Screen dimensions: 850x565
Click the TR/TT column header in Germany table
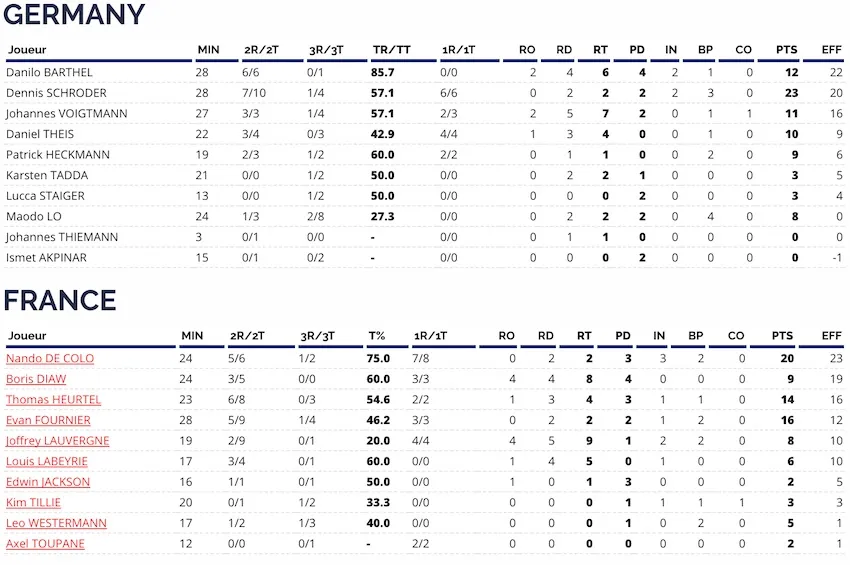391,50
